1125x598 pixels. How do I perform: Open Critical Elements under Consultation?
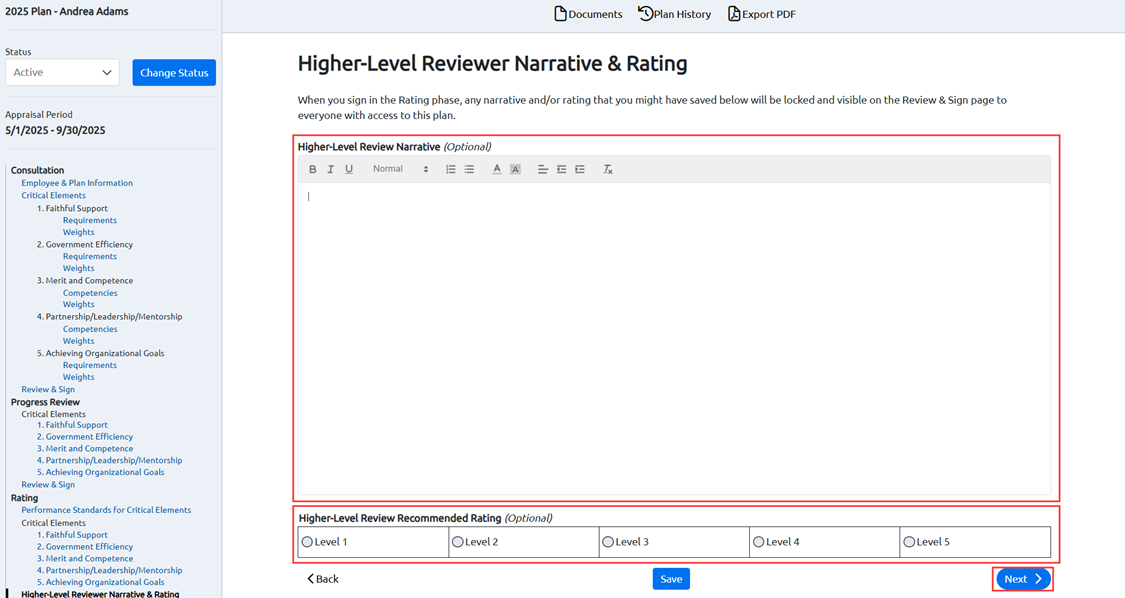53,195
